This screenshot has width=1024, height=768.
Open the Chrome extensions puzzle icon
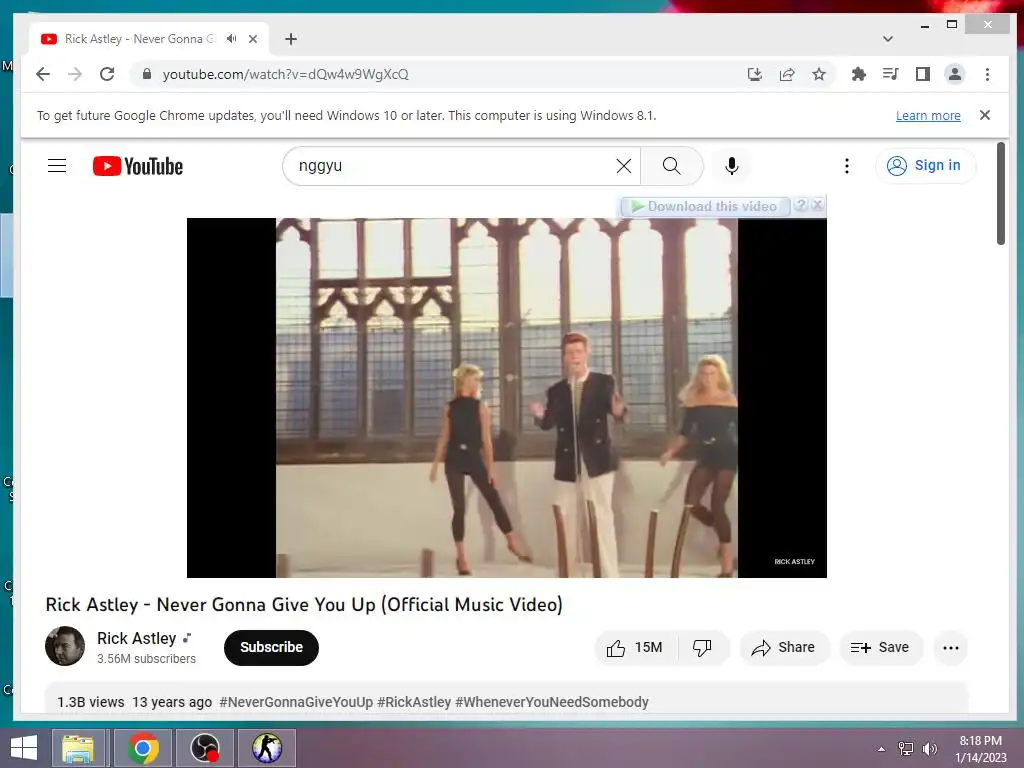coord(859,74)
